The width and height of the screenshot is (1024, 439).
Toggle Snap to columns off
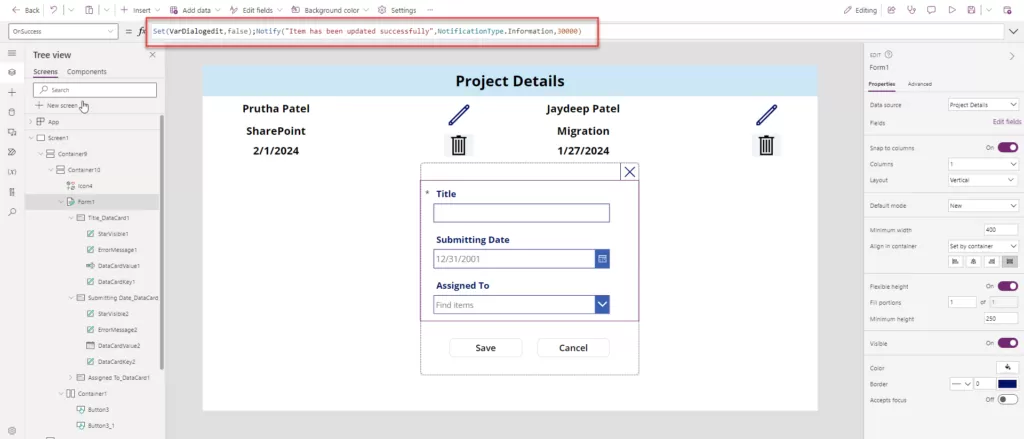click(1007, 147)
